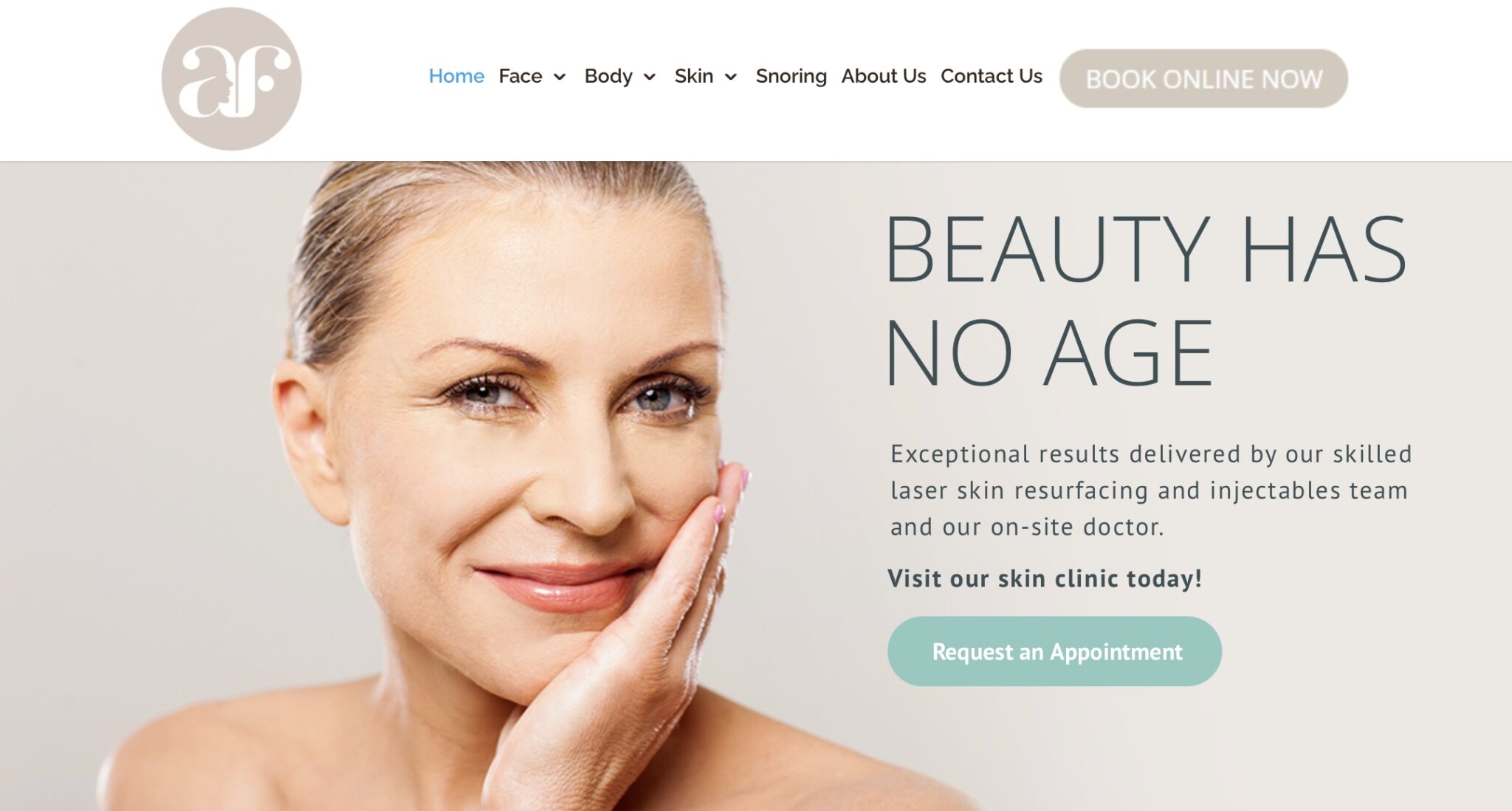Expand the chevron beside Face

560,77
